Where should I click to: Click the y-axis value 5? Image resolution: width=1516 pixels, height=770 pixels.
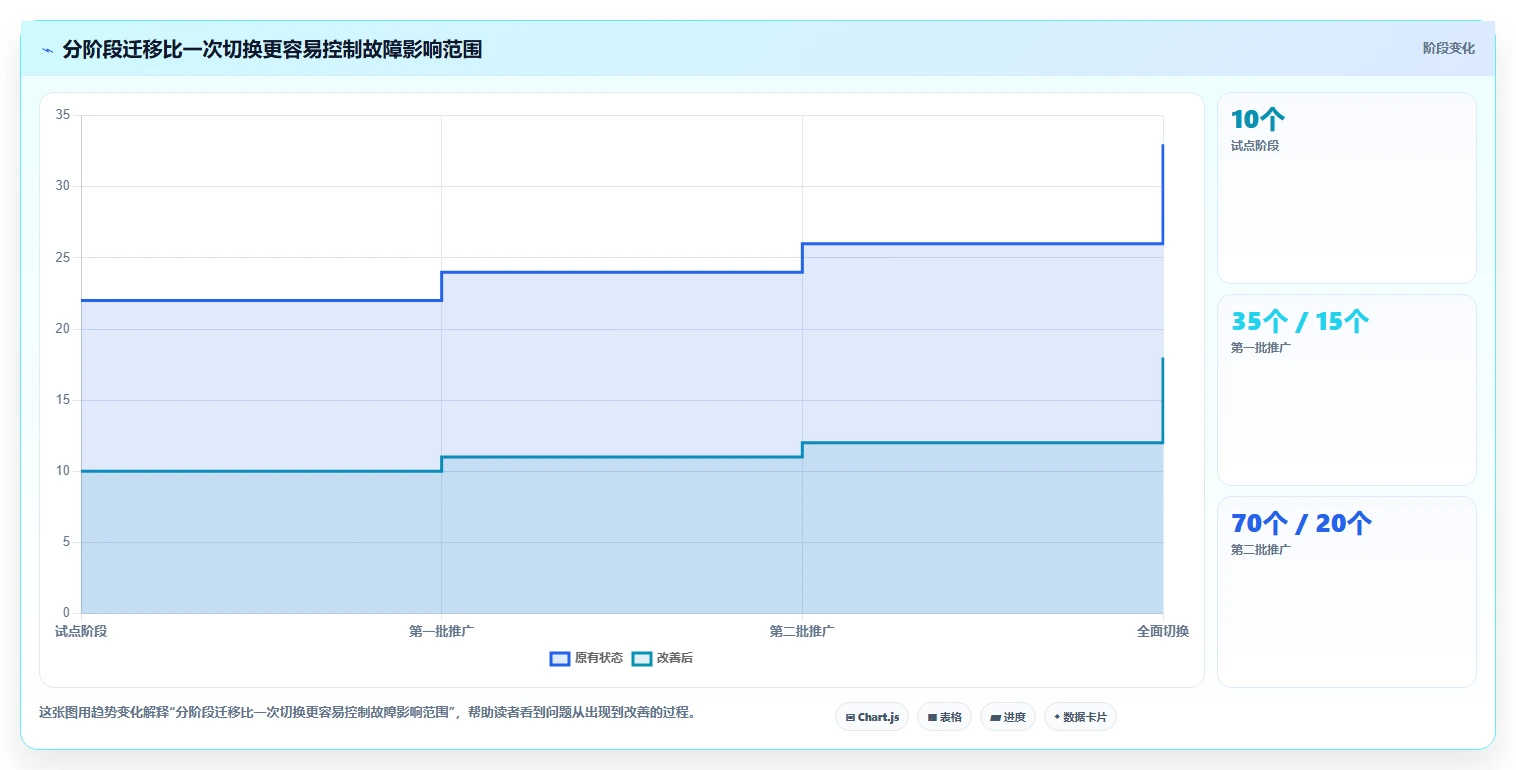point(65,542)
